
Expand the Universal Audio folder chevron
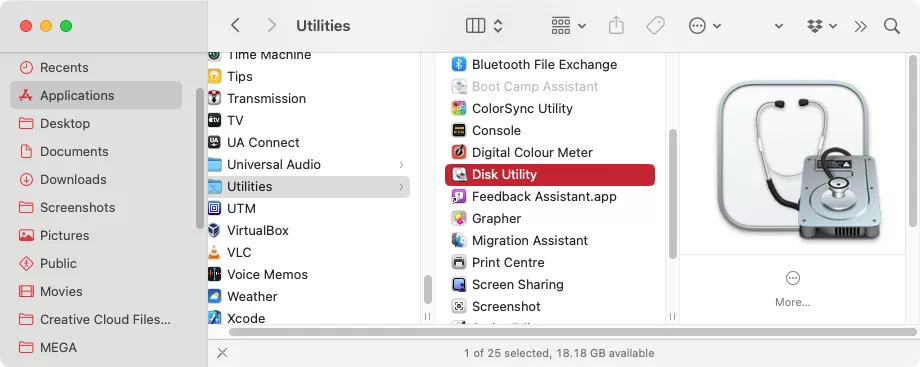pyautogui.click(x=401, y=164)
